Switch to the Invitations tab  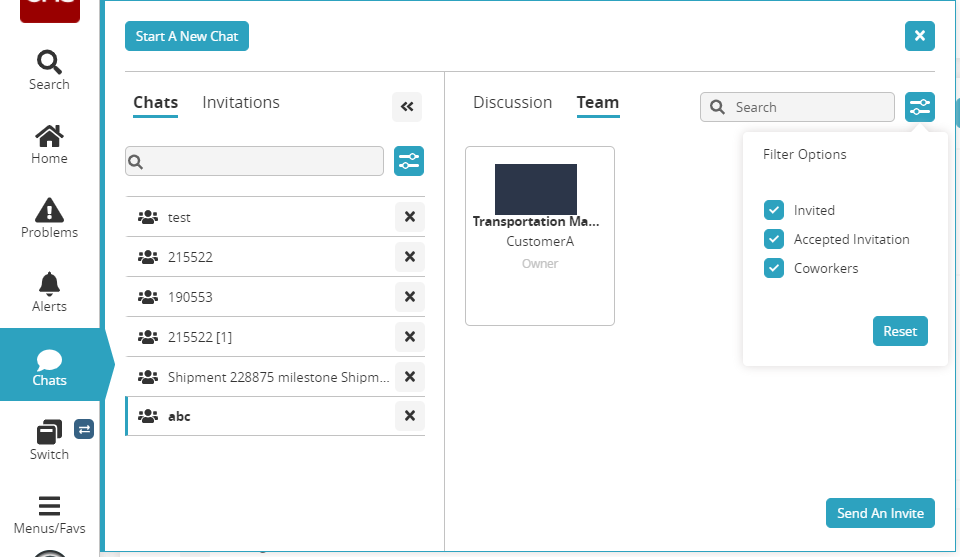[241, 103]
